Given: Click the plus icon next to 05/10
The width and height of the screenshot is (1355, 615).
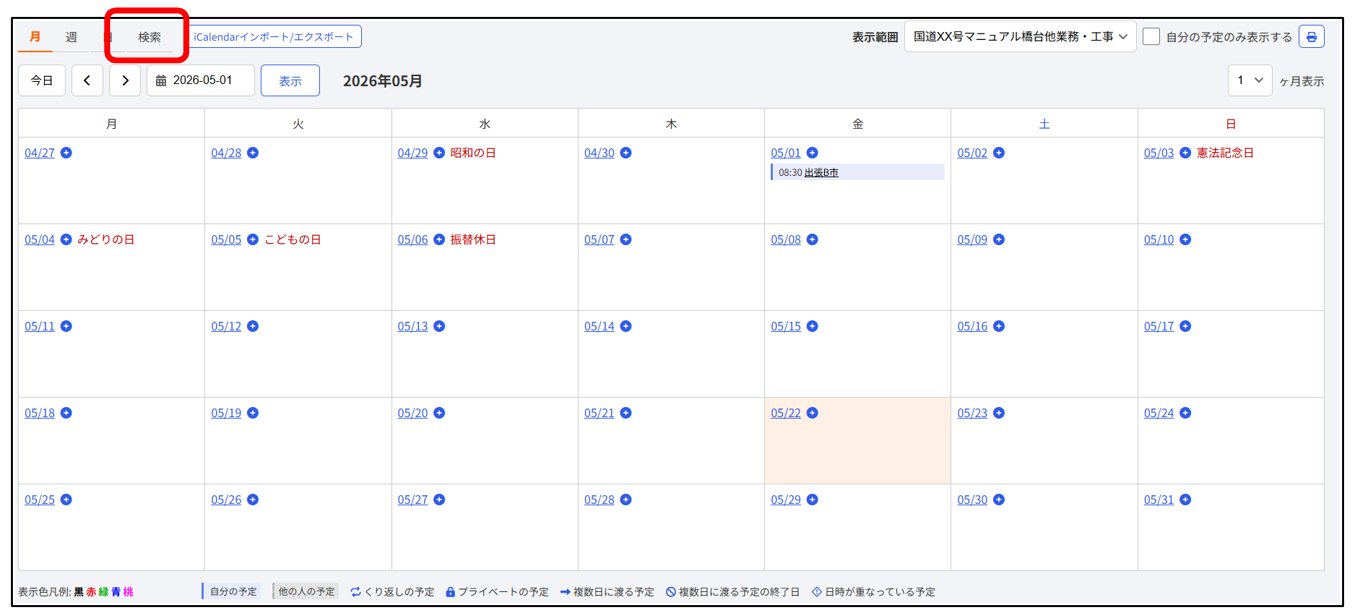Looking at the screenshot, I should 1185,240.
